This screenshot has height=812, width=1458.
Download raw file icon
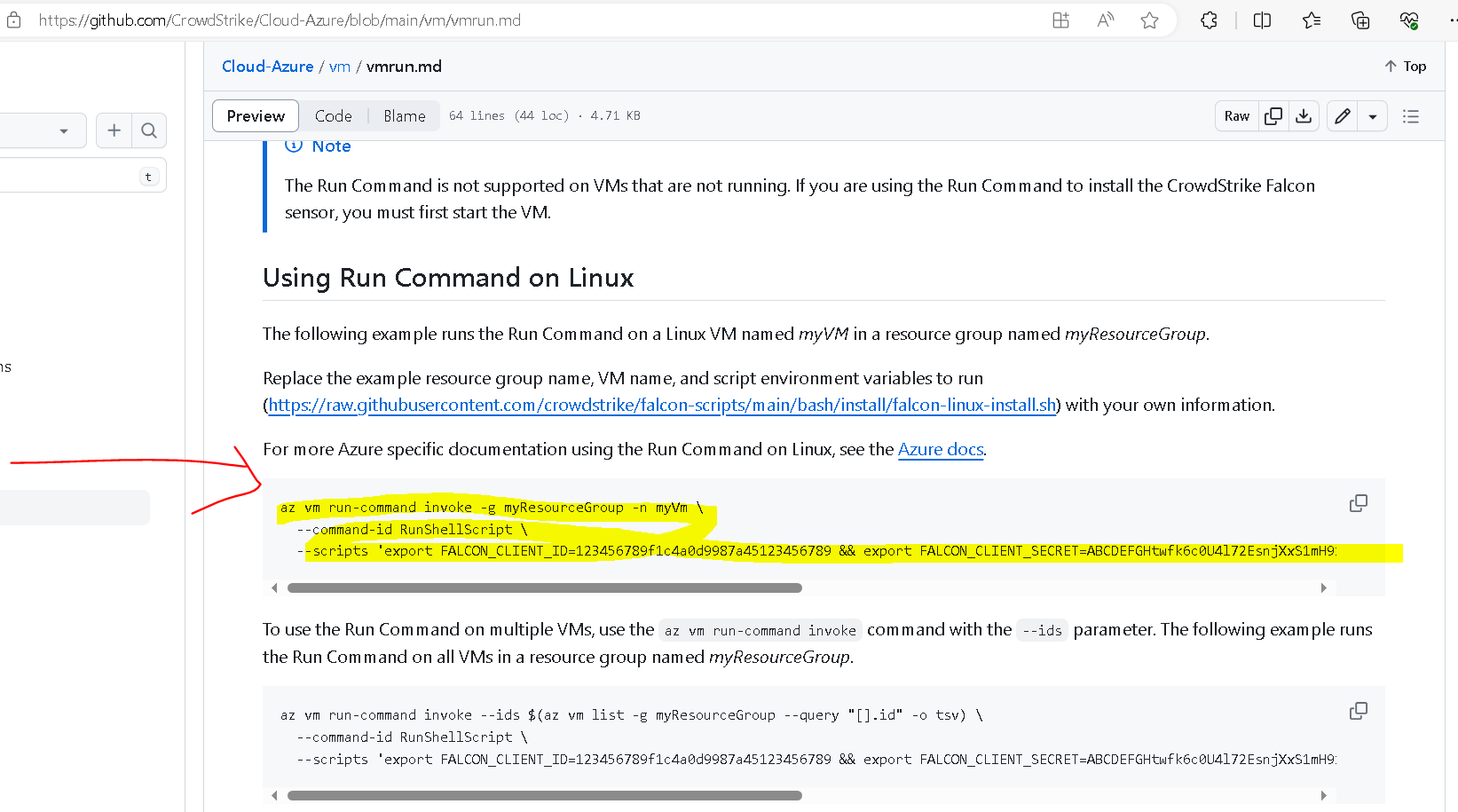click(1304, 116)
